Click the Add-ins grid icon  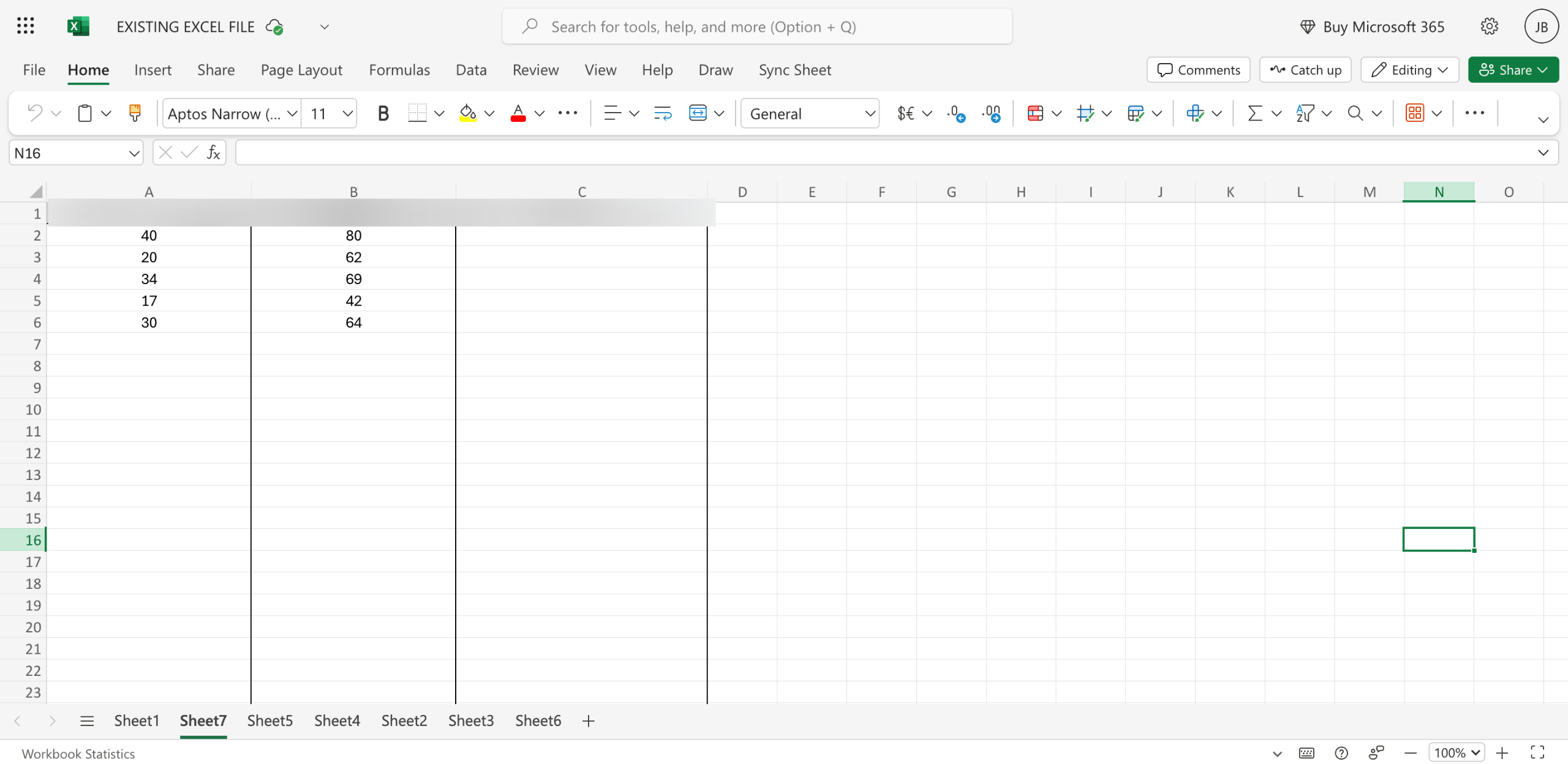click(x=1414, y=113)
